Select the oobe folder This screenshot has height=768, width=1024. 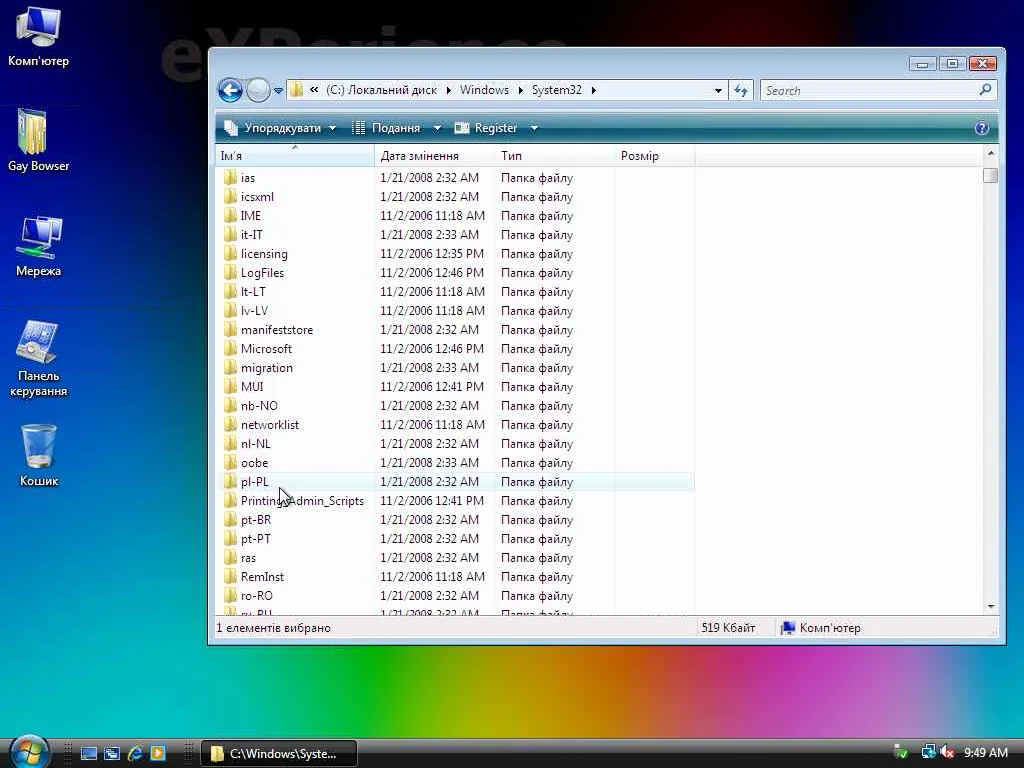254,463
